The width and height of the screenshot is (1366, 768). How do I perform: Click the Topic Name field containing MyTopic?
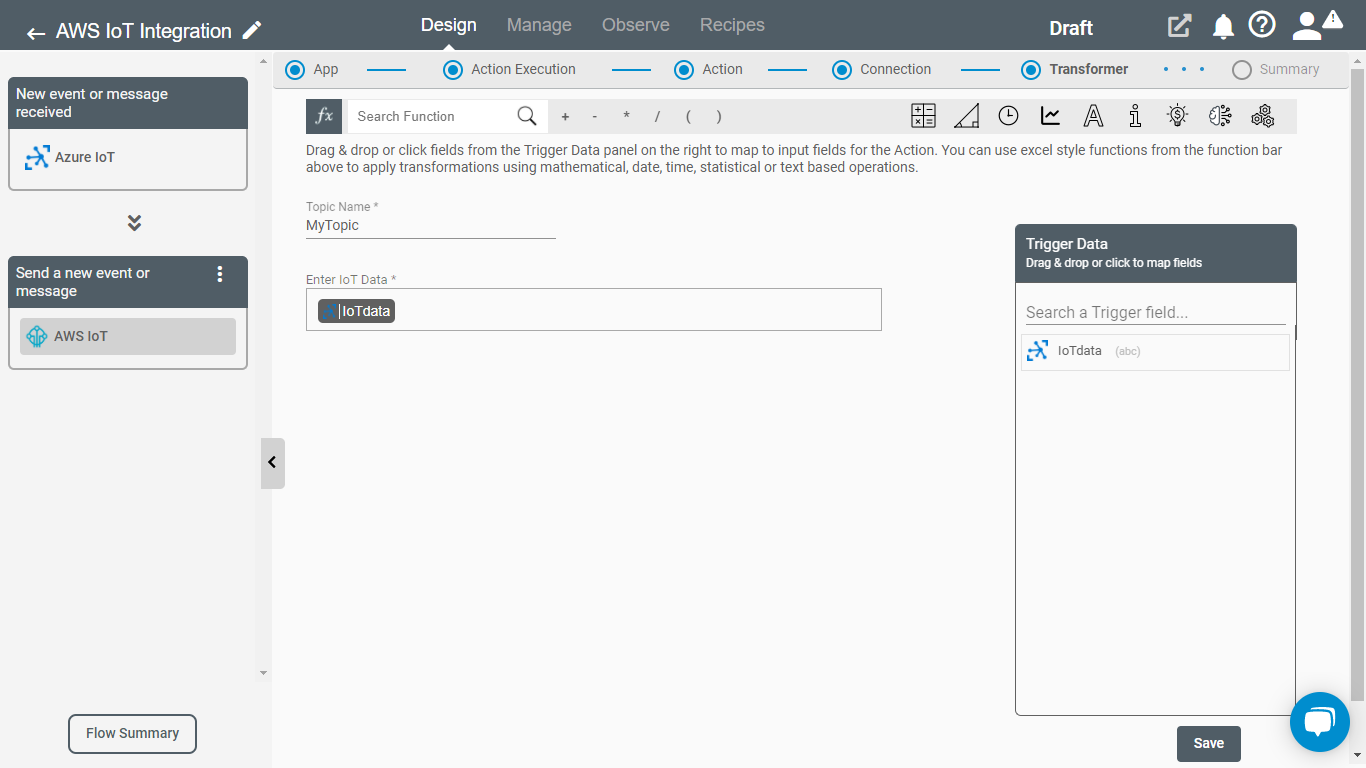point(431,226)
